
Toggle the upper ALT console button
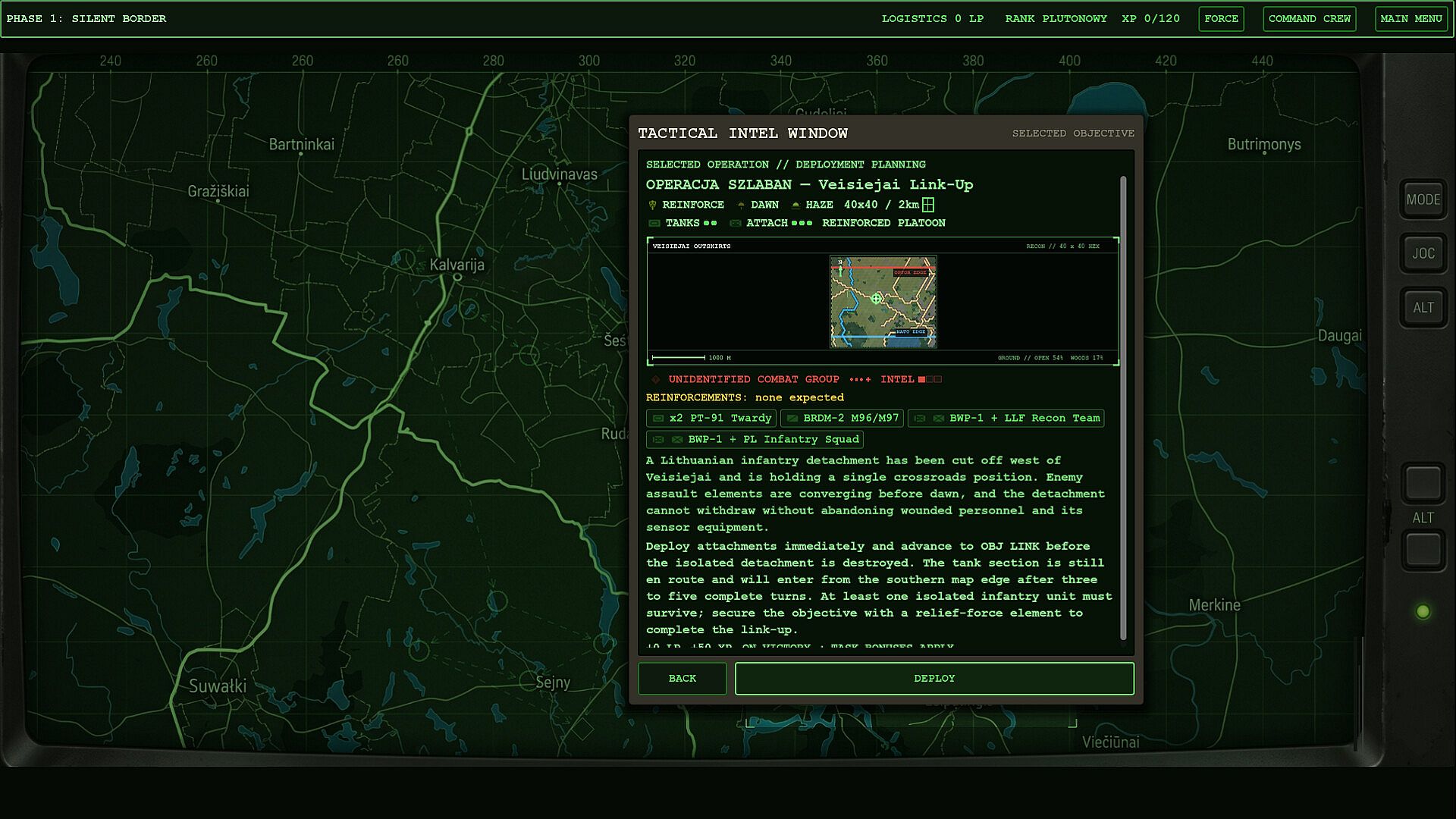coord(1423,308)
